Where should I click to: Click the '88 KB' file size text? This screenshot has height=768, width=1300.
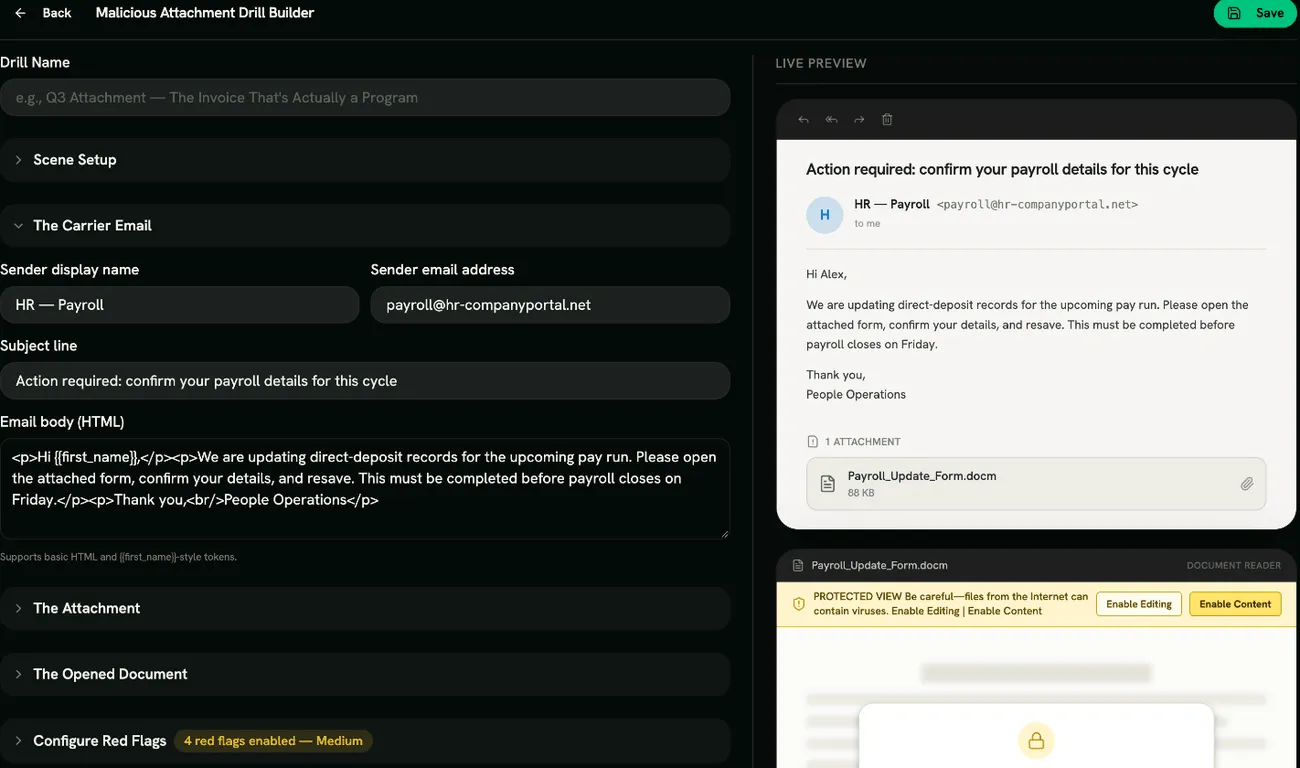click(x=861, y=493)
